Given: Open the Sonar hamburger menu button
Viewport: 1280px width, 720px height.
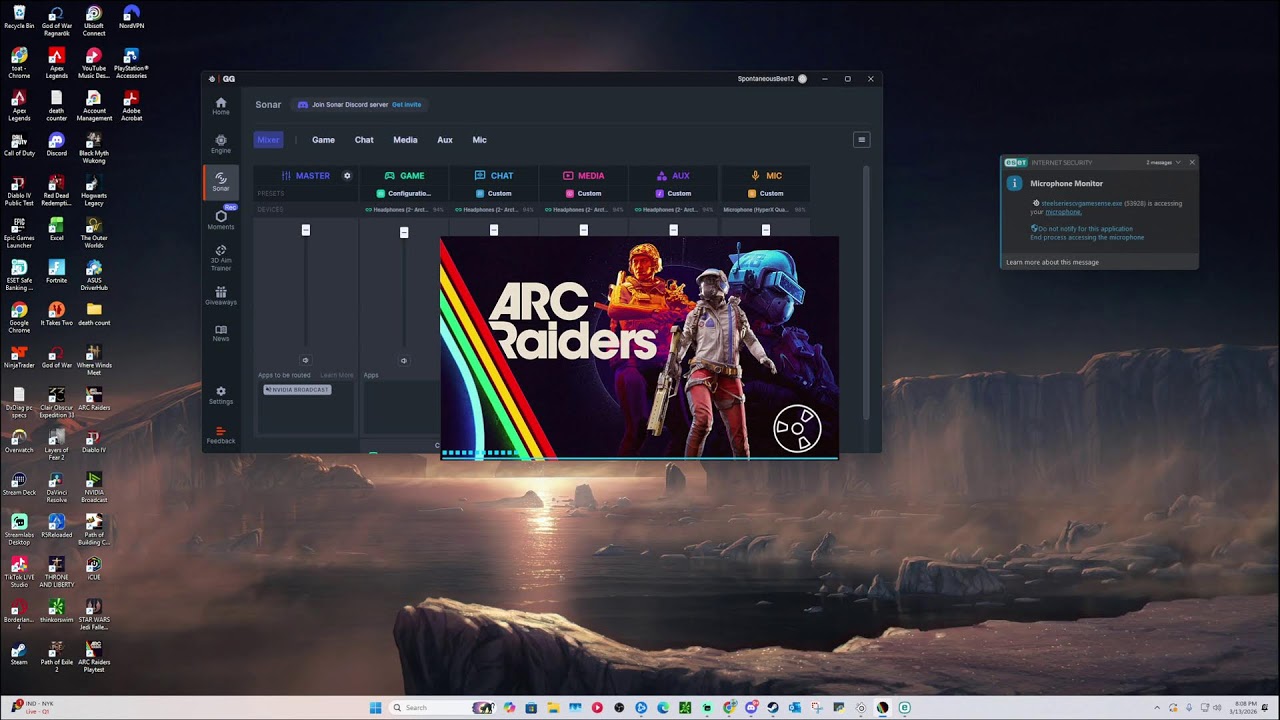Looking at the screenshot, I should pyautogui.click(x=862, y=140).
